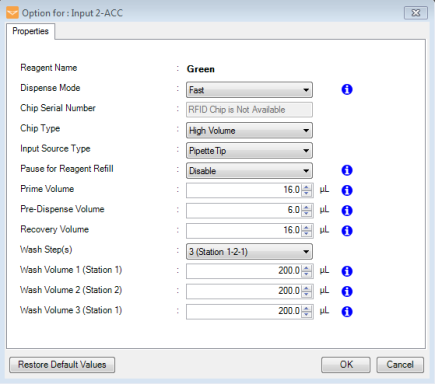The image size is (435, 384).
Task: Decrease Recovery Volume with down arrow
Action: 307,234
